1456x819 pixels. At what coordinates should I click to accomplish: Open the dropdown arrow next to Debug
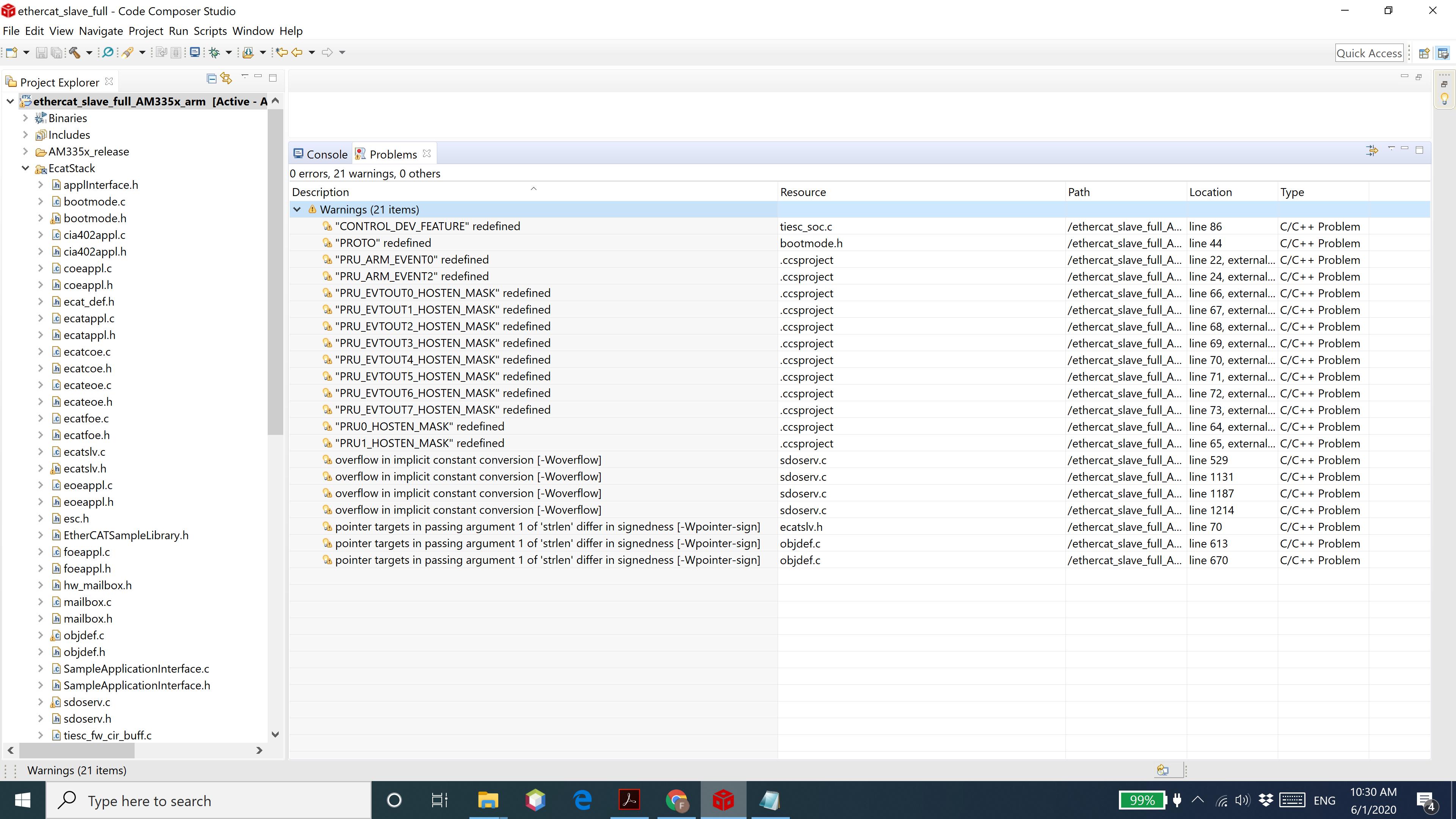(x=229, y=53)
